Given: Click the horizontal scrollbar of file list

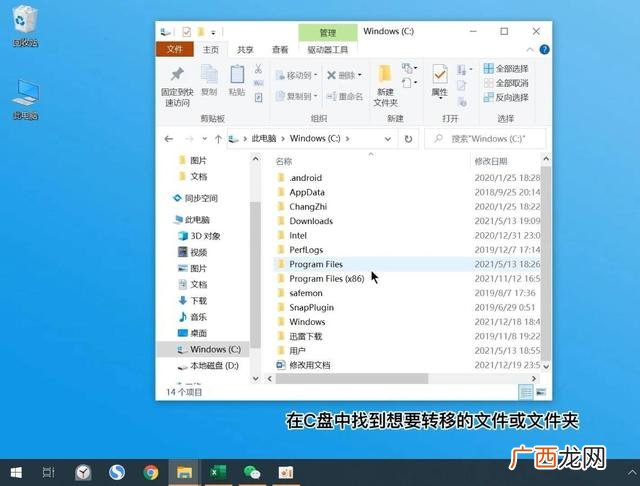Looking at the screenshot, I should 352,379.
